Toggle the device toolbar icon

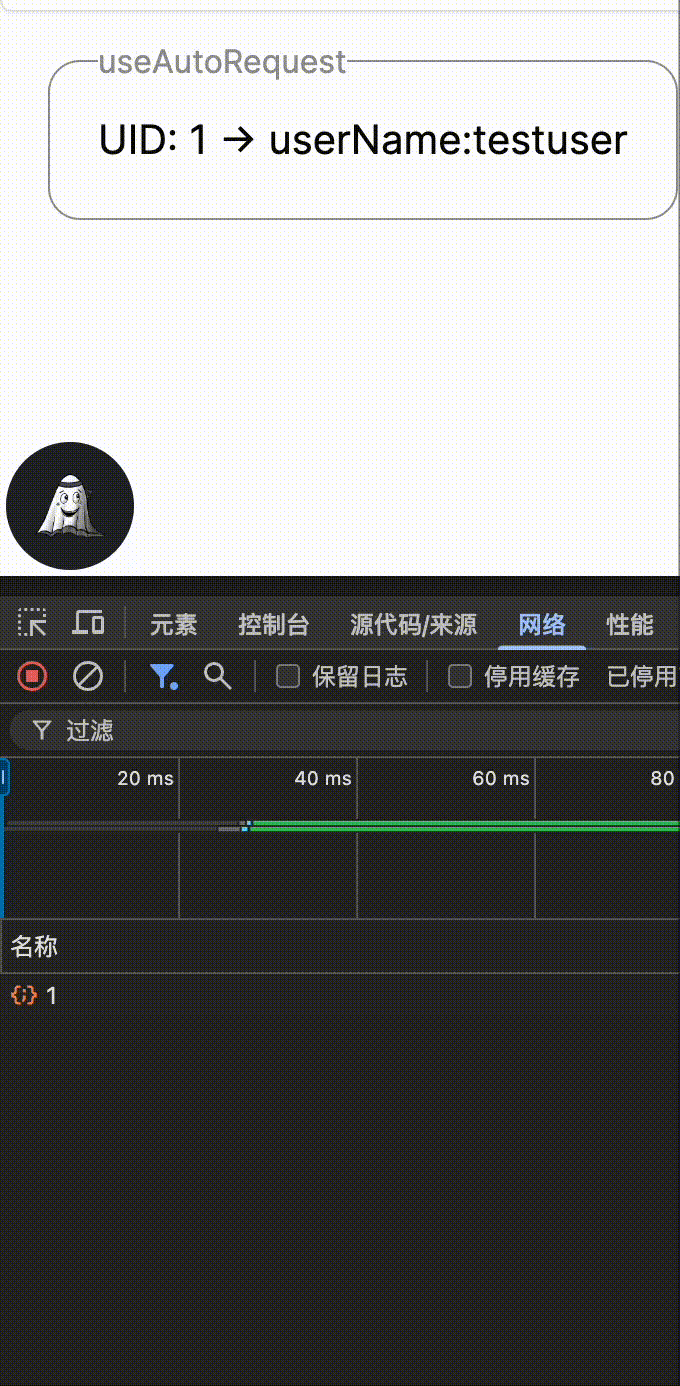point(89,624)
